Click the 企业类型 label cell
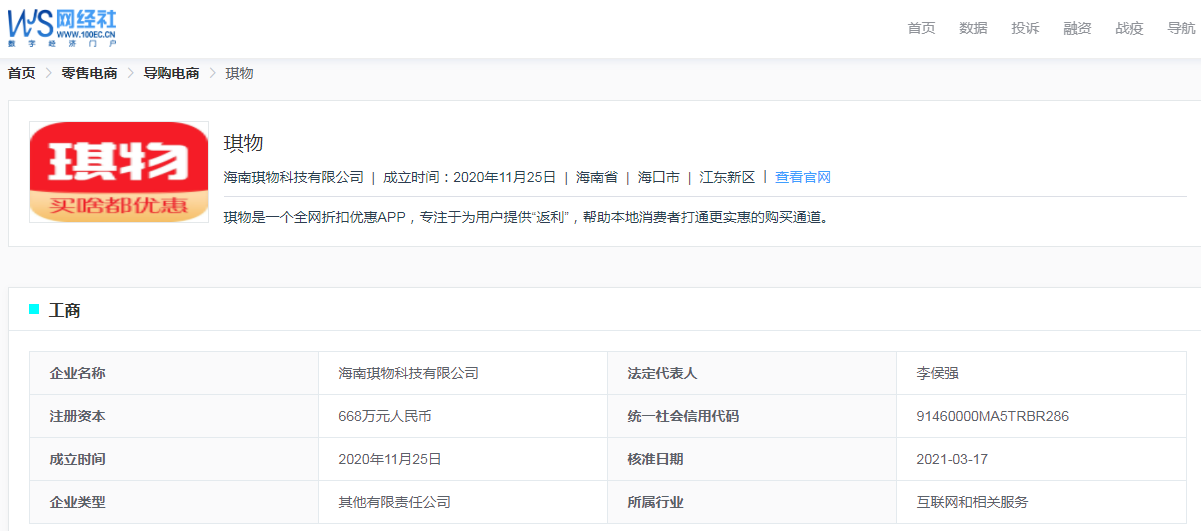 click(174, 502)
